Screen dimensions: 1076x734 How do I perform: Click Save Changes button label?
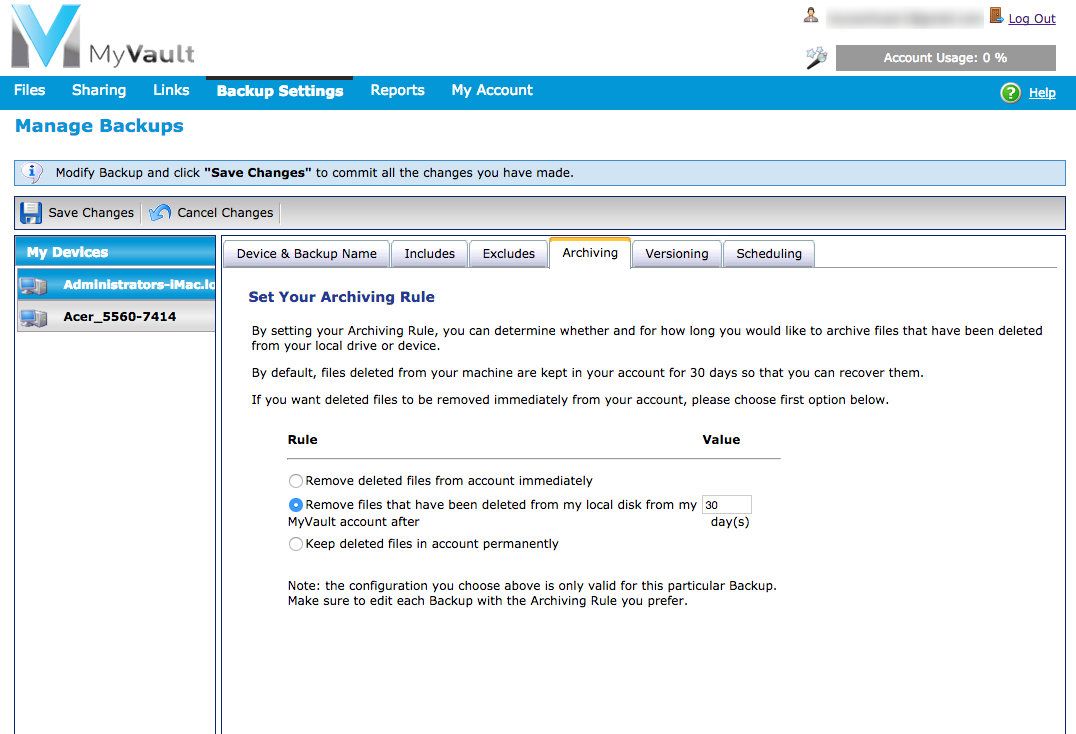click(91, 213)
